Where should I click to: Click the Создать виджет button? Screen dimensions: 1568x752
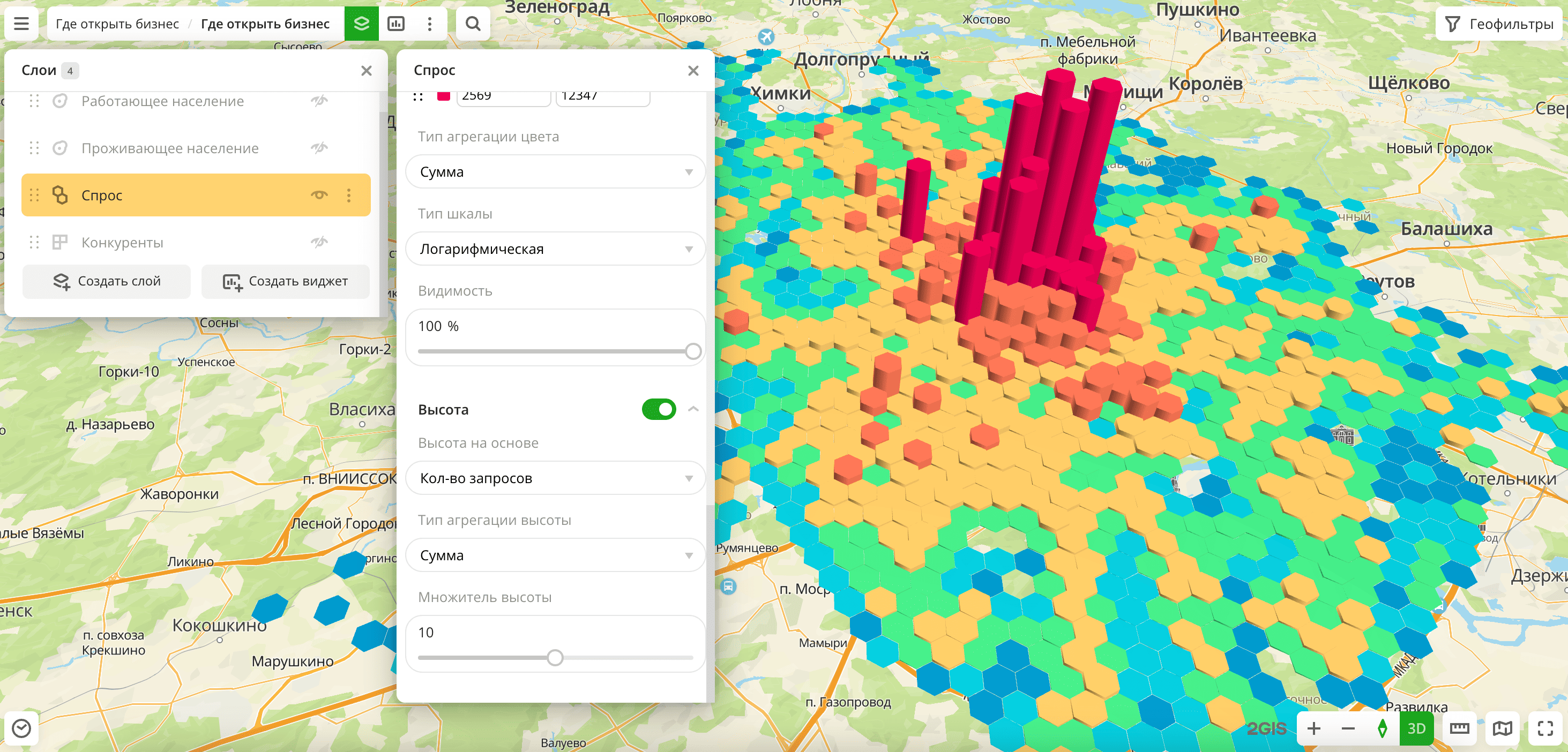tap(286, 281)
